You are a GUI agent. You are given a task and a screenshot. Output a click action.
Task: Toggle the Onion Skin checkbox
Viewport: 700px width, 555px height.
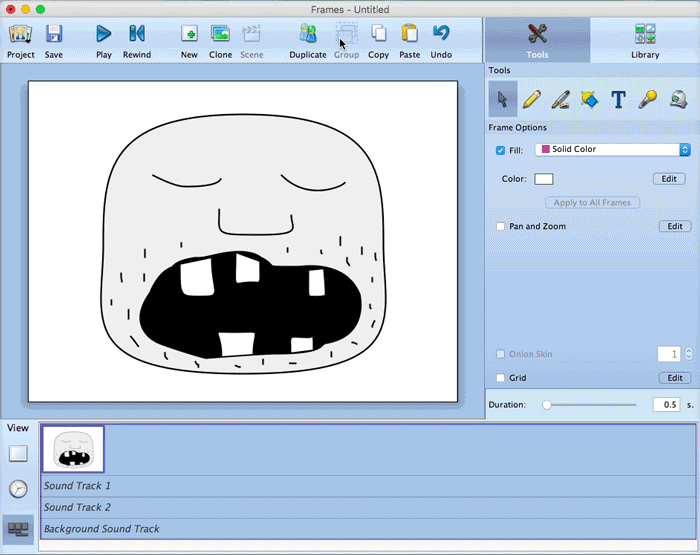[500, 354]
